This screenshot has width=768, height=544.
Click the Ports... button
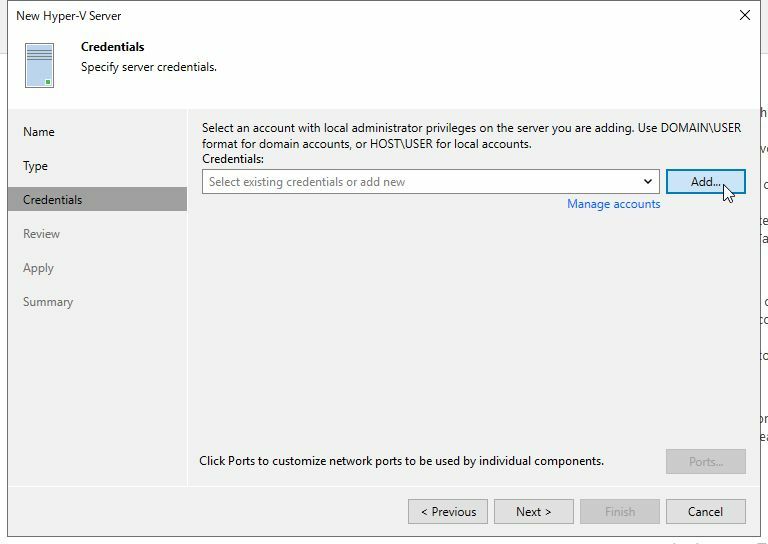705,461
